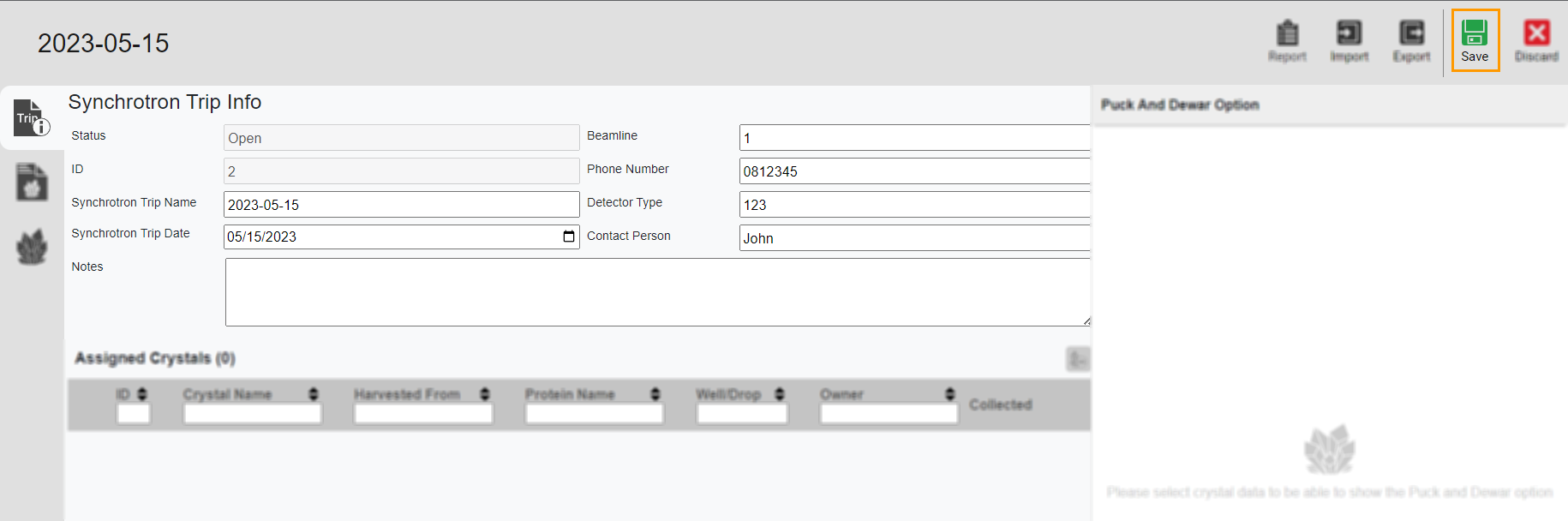Open the crystal sidebar icon

tap(32, 248)
